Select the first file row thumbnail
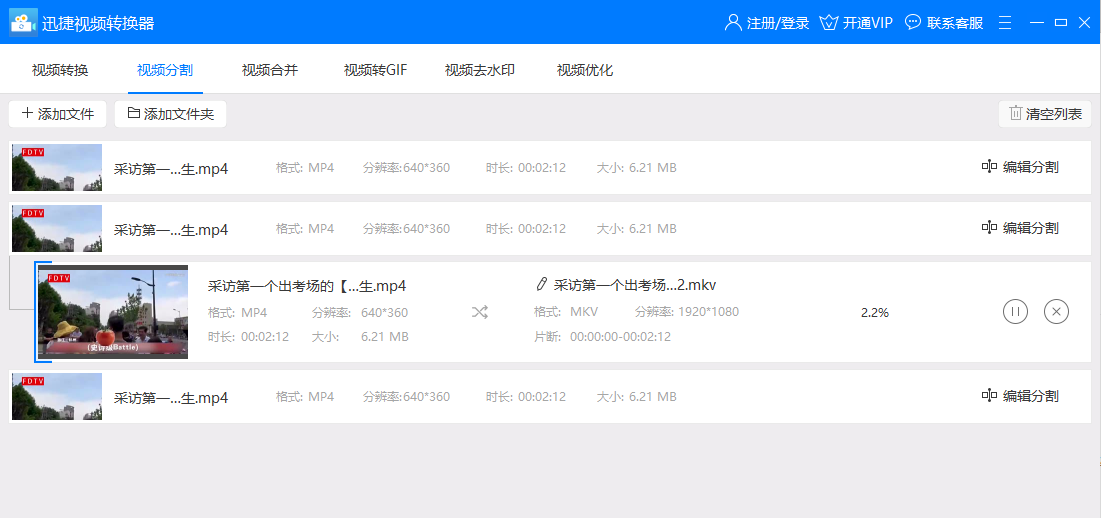Screen dimensions: 1101x518 pyautogui.click(x=57, y=168)
